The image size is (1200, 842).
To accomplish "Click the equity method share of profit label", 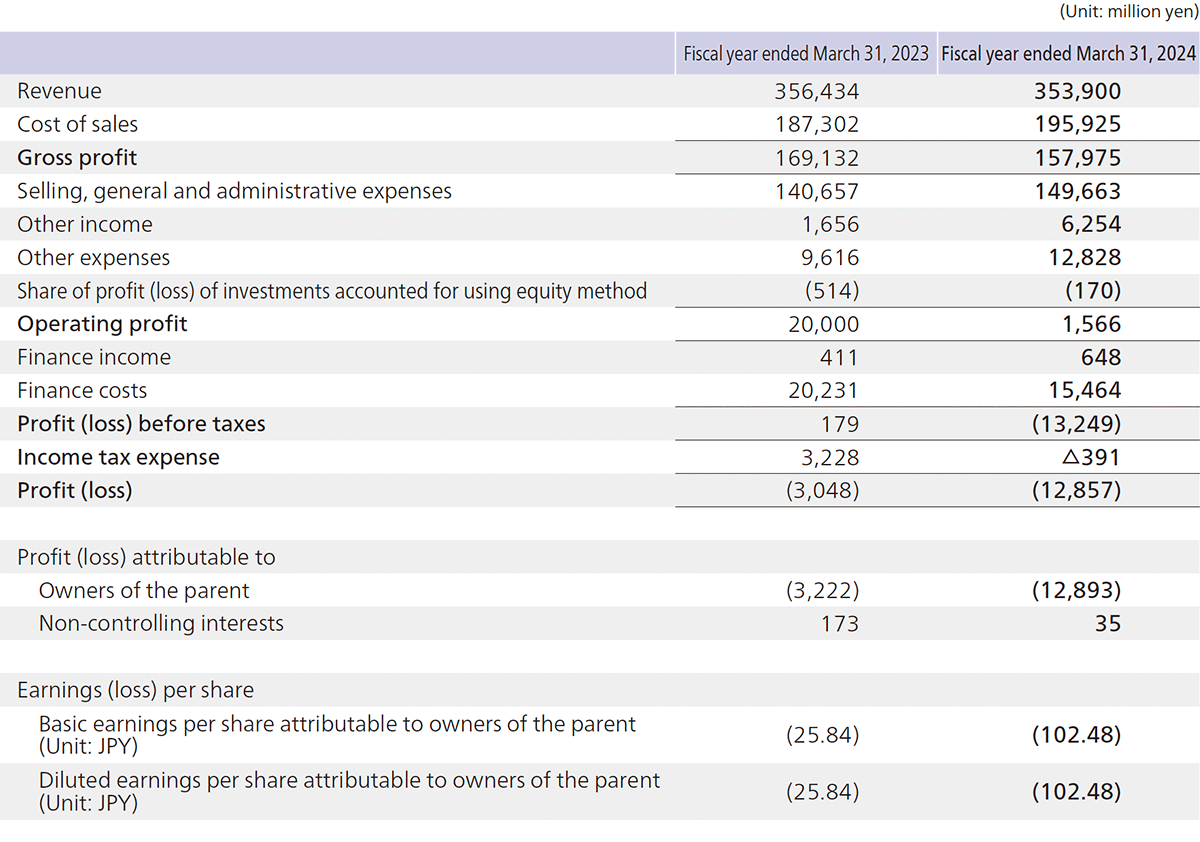I will pyautogui.click(x=332, y=291).
